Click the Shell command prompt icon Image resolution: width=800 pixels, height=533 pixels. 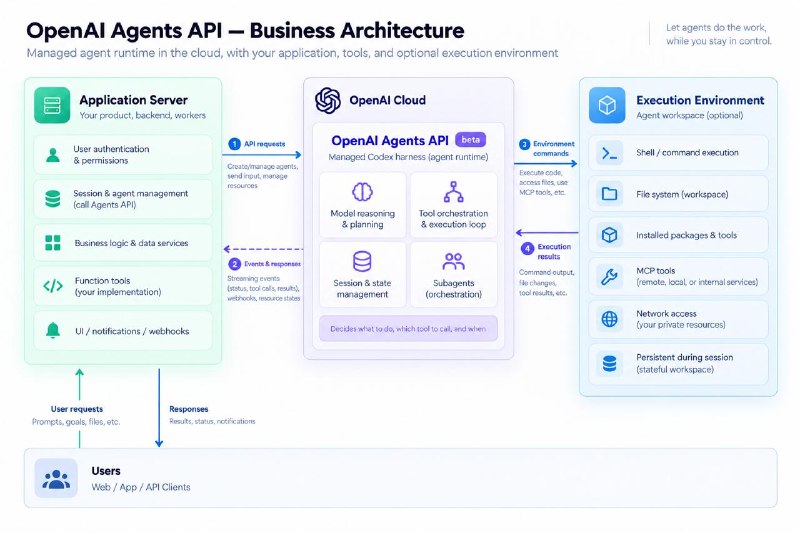(609, 153)
